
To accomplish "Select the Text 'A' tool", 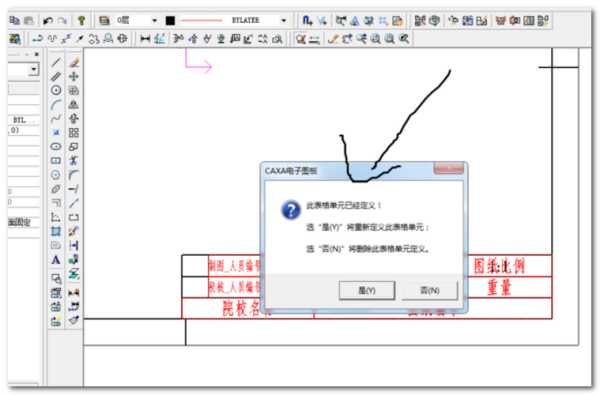I will (56, 260).
